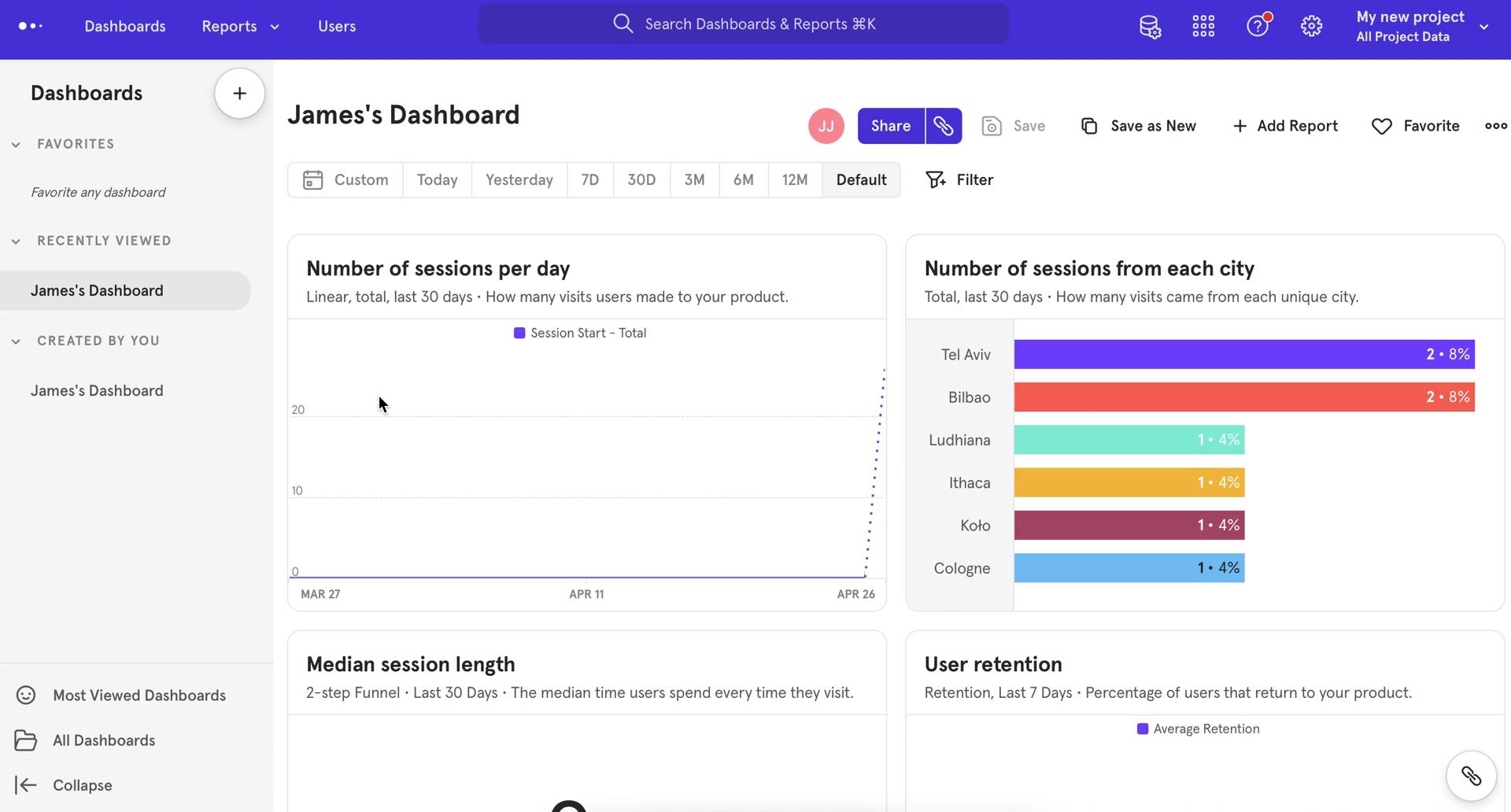Select the Default date range
Image resolution: width=1511 pixels, height=812 pixels.
(861, 180)
